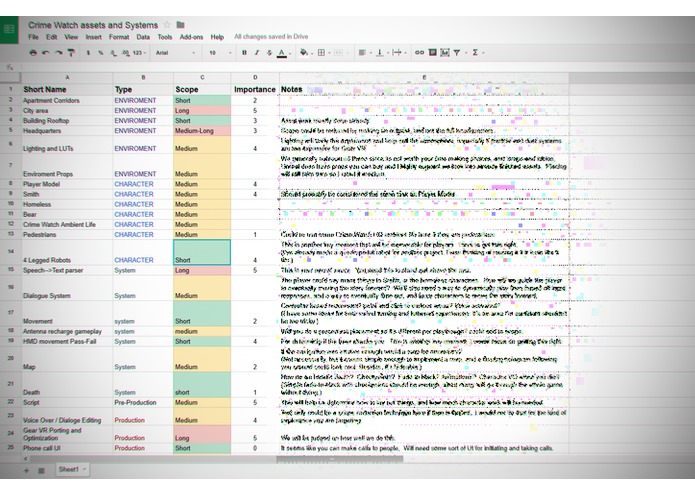The image size is (695, 494).
Task: Open the Arial font dropdown
Action: click(x=175, y=53)
